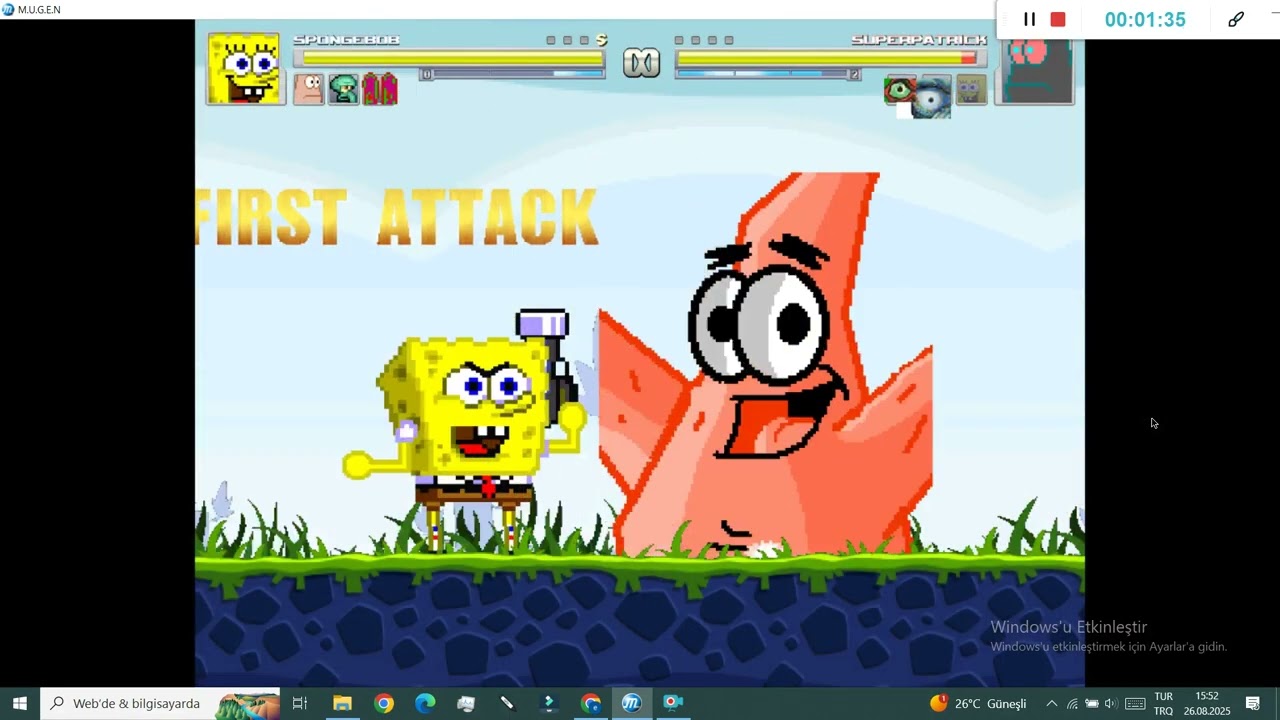Launch the first Google Chrome taskbar icon
The width and height of the screenshot is (1280, 720).
pos(384,703)
